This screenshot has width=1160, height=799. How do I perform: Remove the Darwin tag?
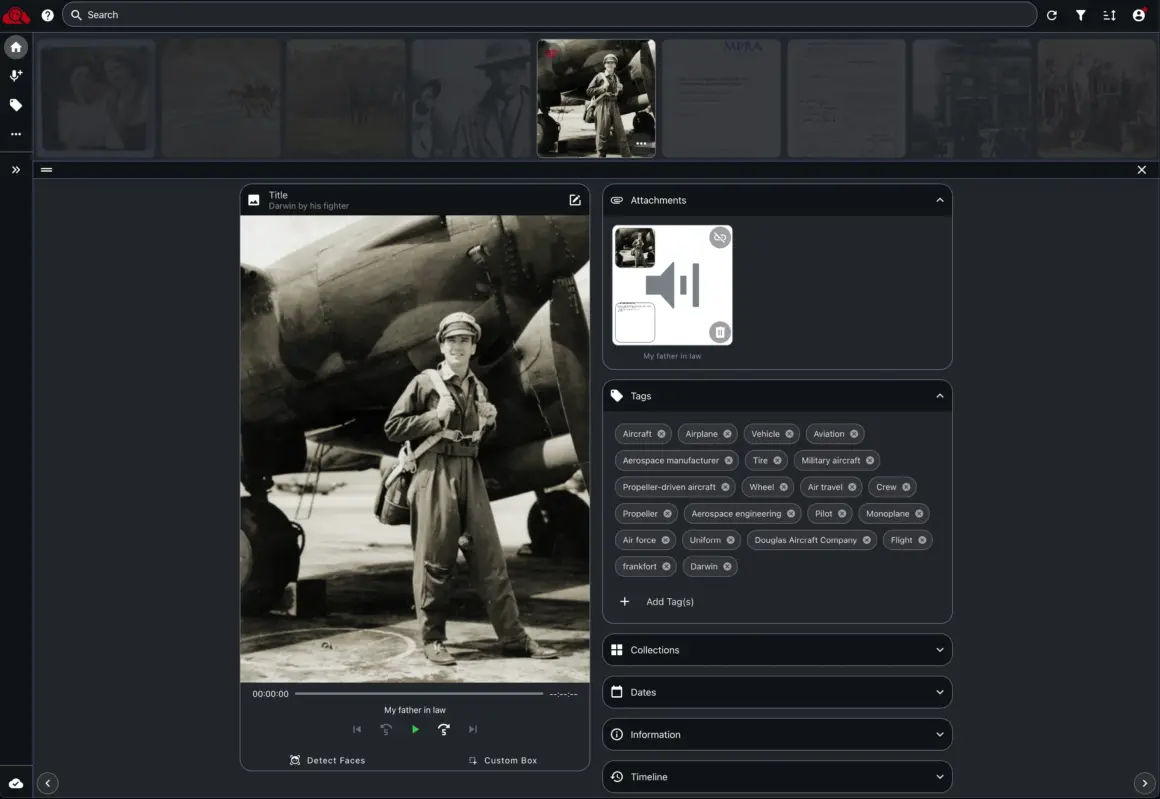point(727,567)
